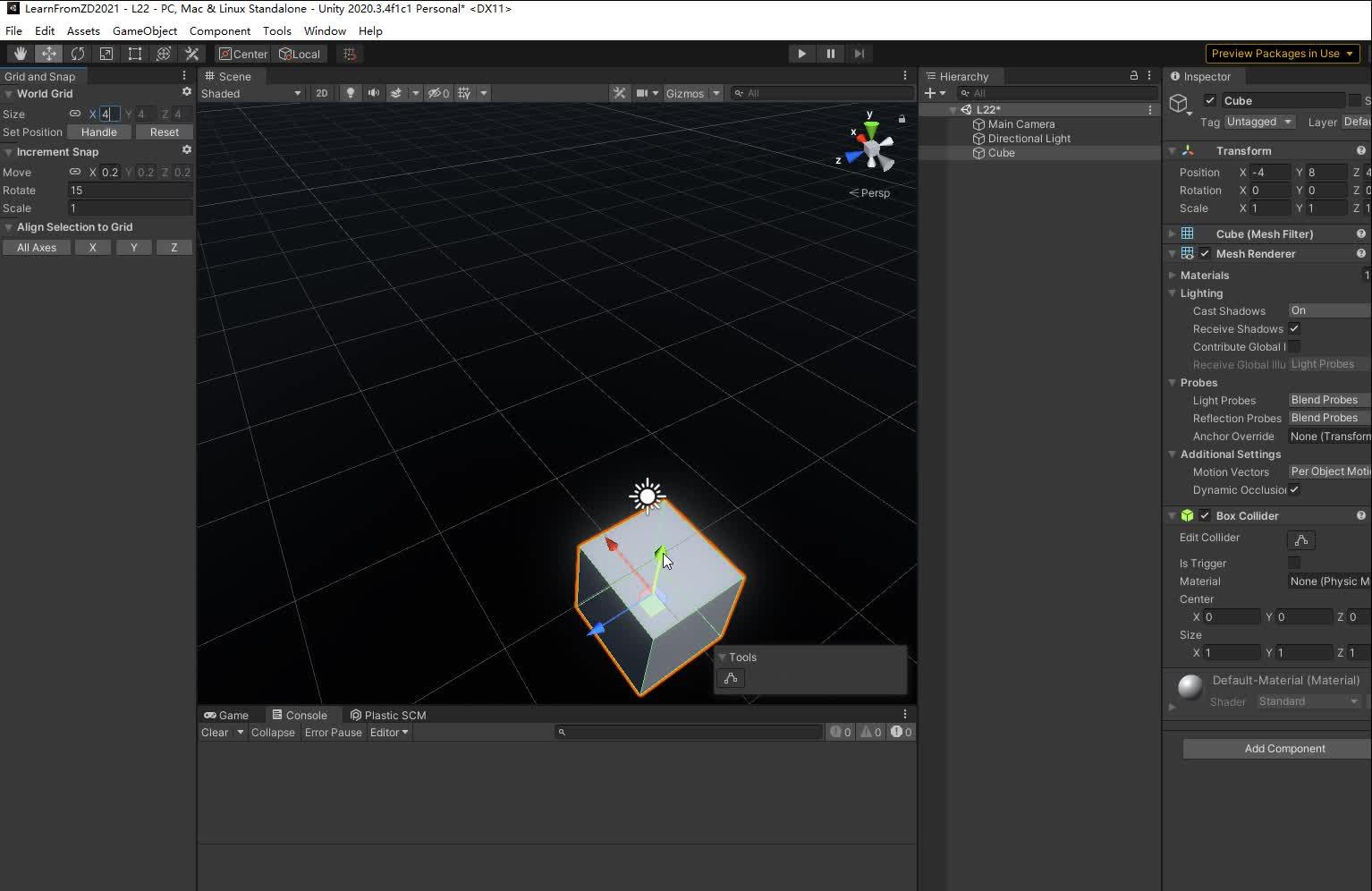Viewport: 1372px width, 891px height.
Task: Open the Available Custom Editor Tools
Action: pyautogui.click(x=191, y=54)
